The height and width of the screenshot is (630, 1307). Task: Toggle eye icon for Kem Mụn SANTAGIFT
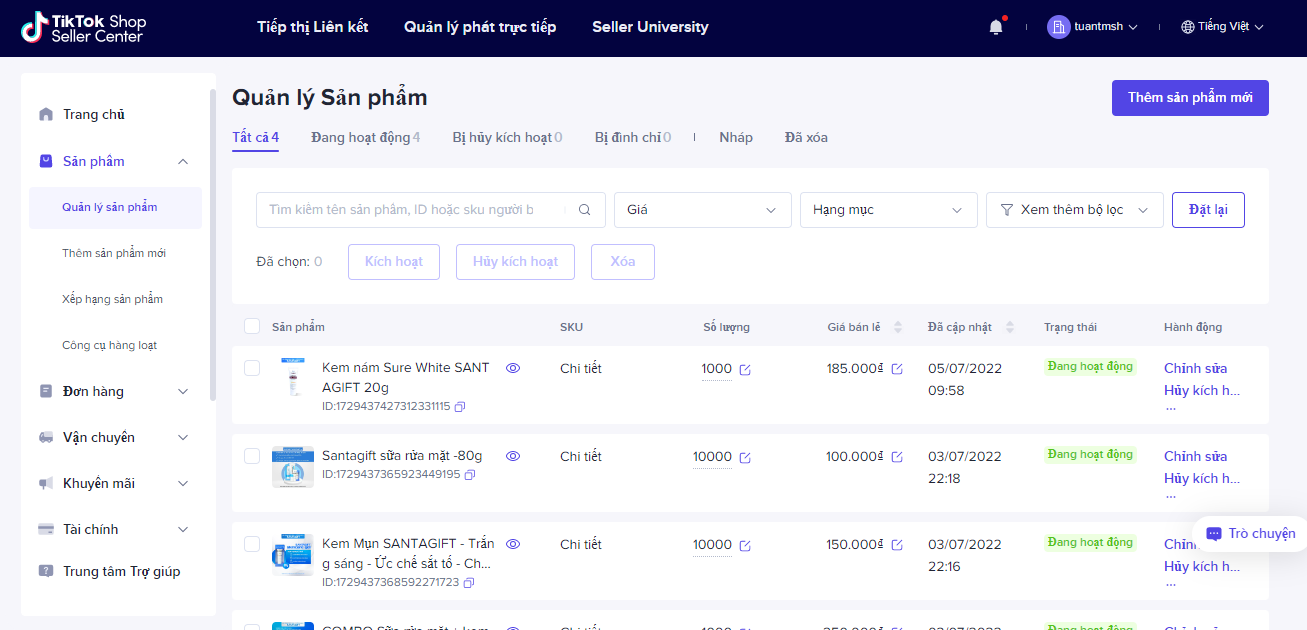[513, 544]
